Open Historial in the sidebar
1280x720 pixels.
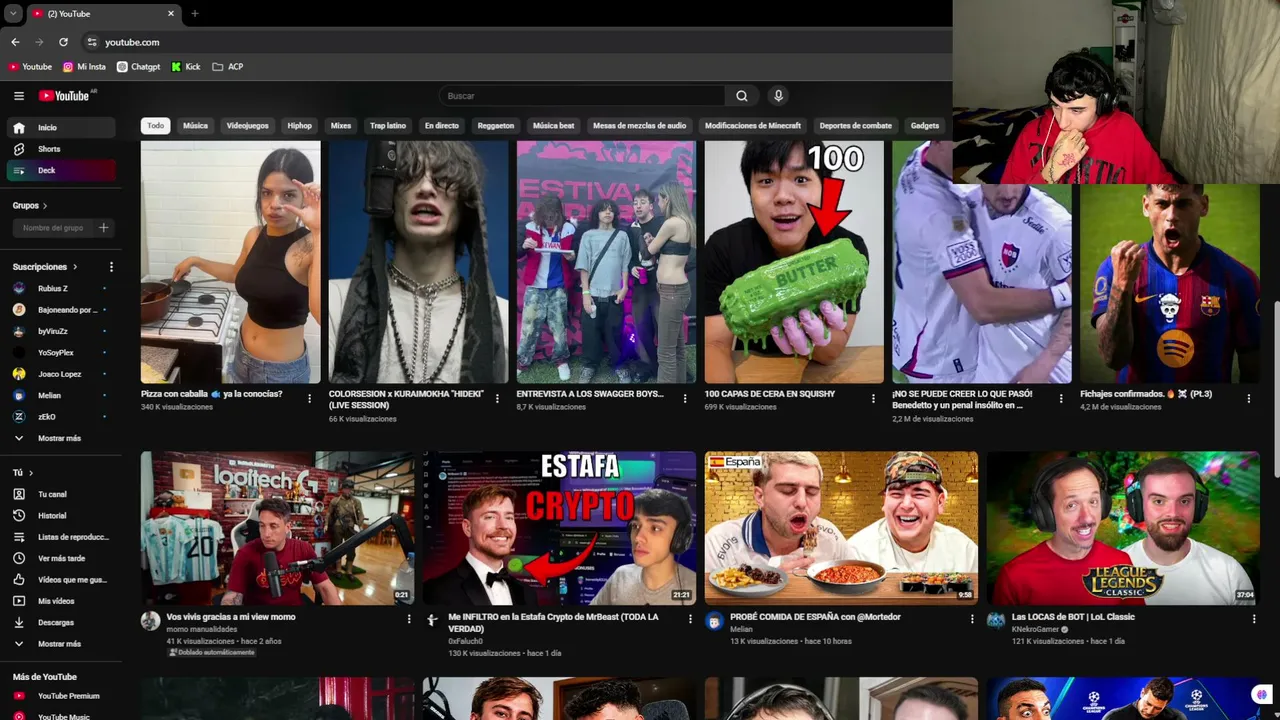click(x=61, y=515)
